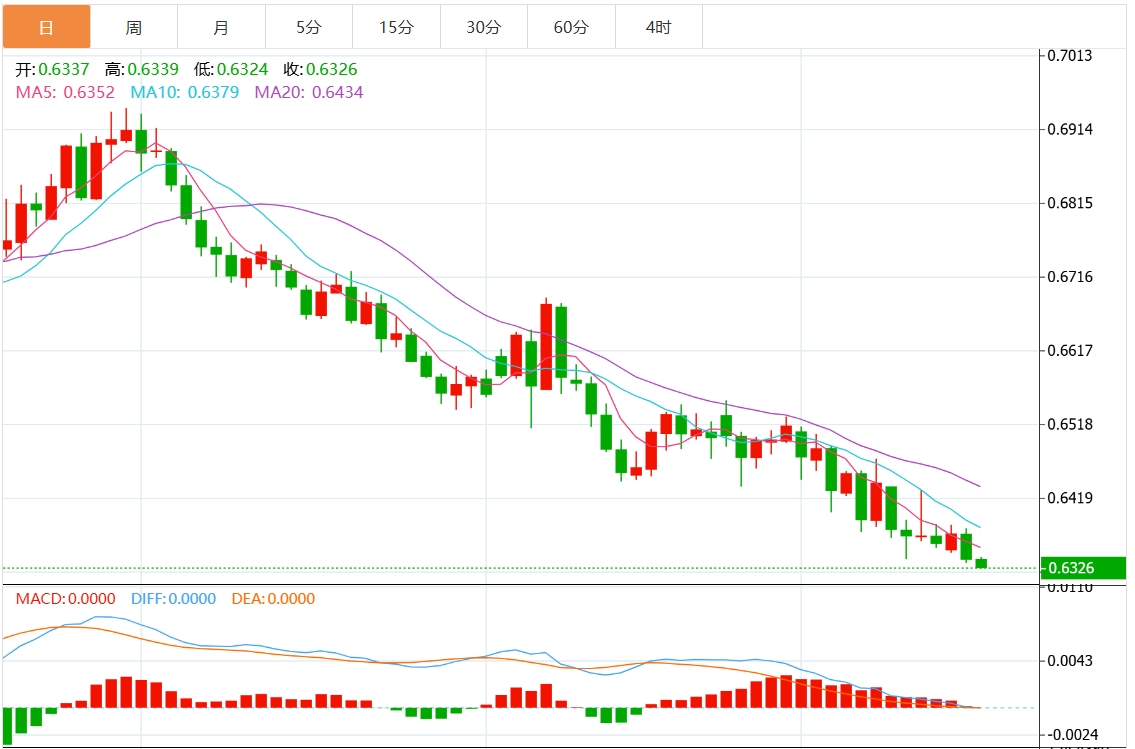Choose the 60分 interval tab
Screen dimensions: 1135x749
[572, 27]
